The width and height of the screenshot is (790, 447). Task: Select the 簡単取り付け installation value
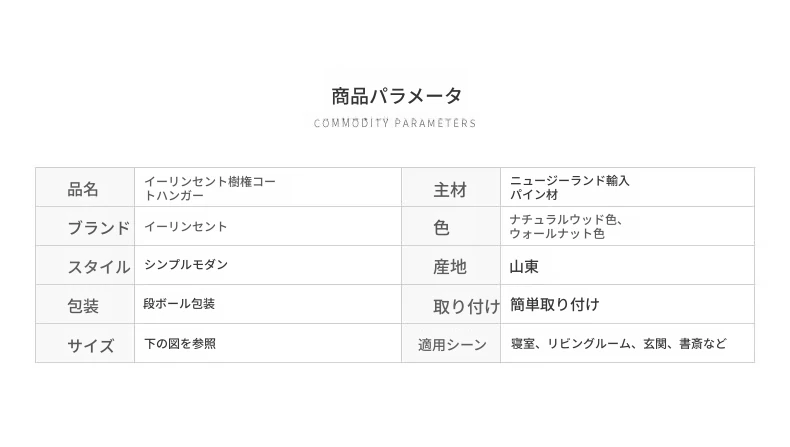coord(555,305)
